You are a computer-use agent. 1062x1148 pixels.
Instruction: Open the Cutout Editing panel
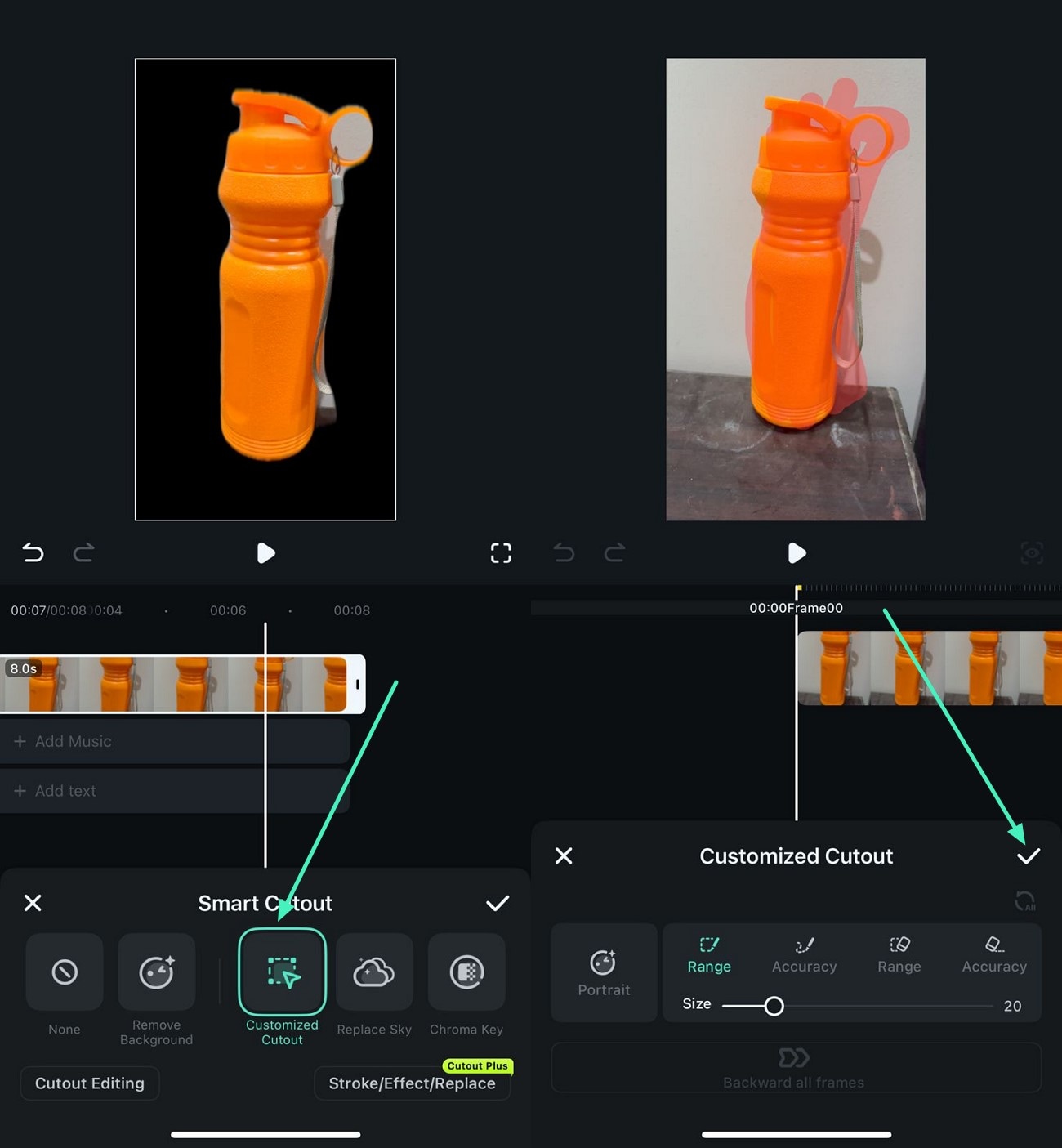(x=89, y=1083)
